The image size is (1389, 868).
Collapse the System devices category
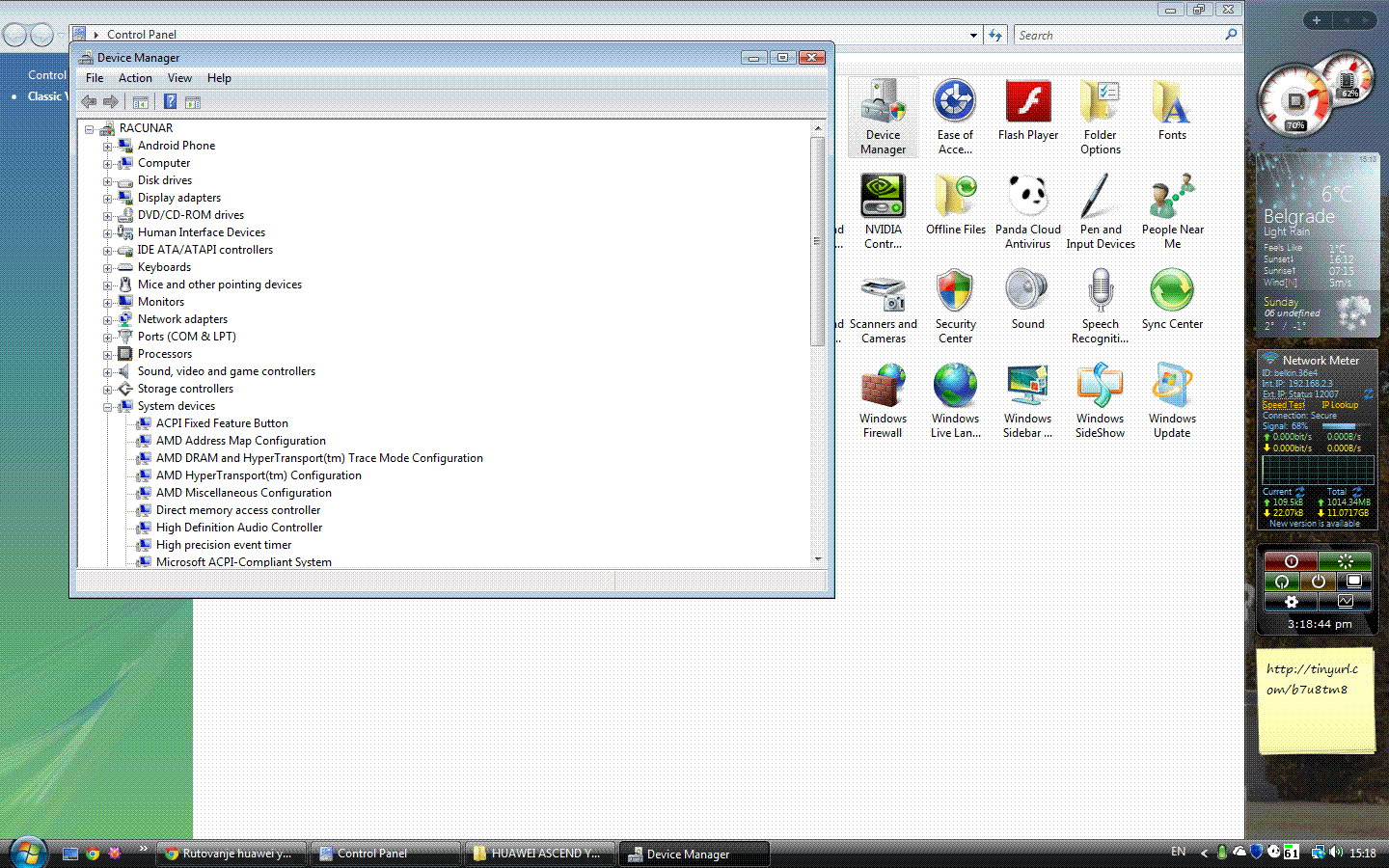point(108,407)
